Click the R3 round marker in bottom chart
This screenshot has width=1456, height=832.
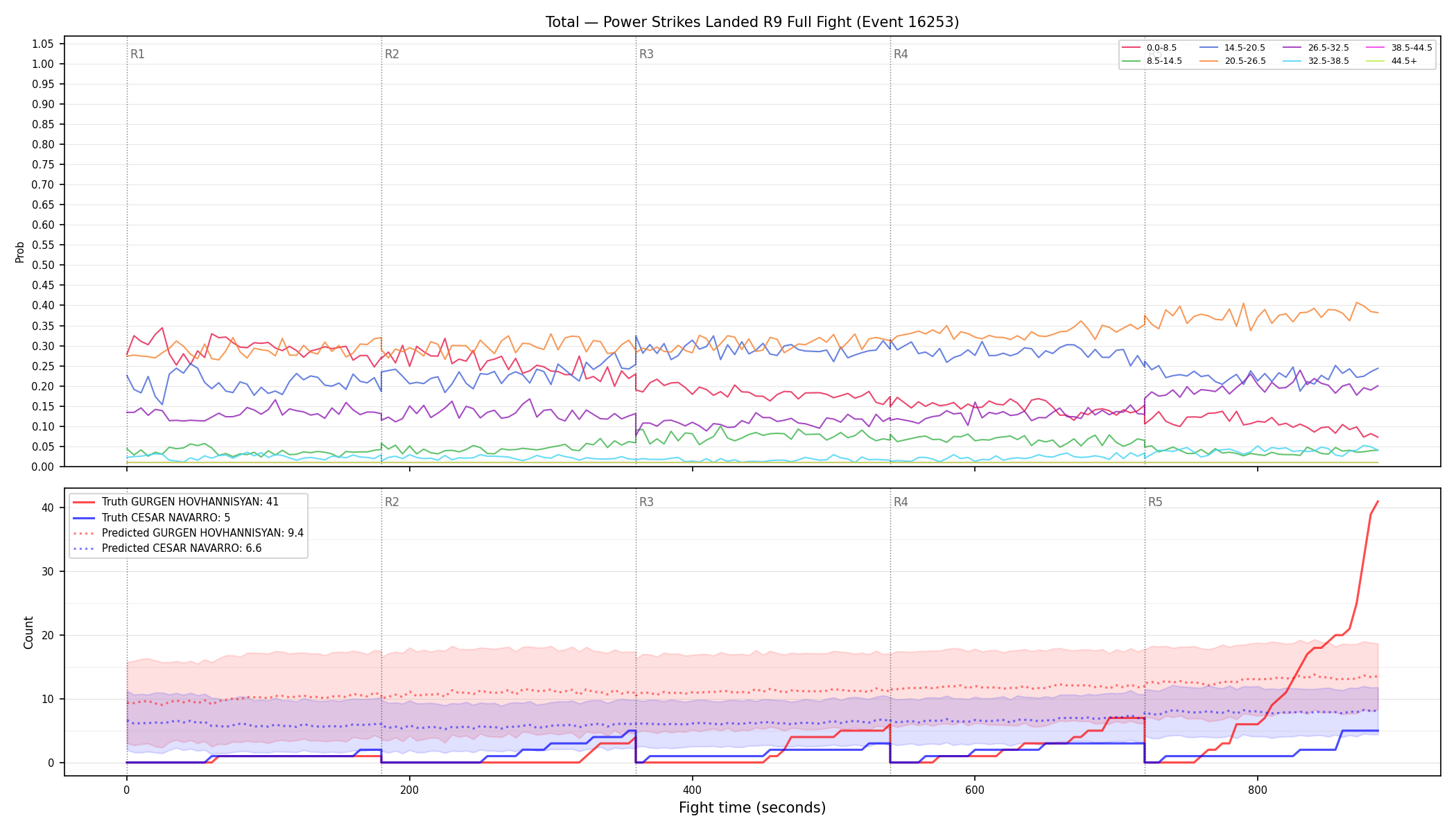click(646, 502)
